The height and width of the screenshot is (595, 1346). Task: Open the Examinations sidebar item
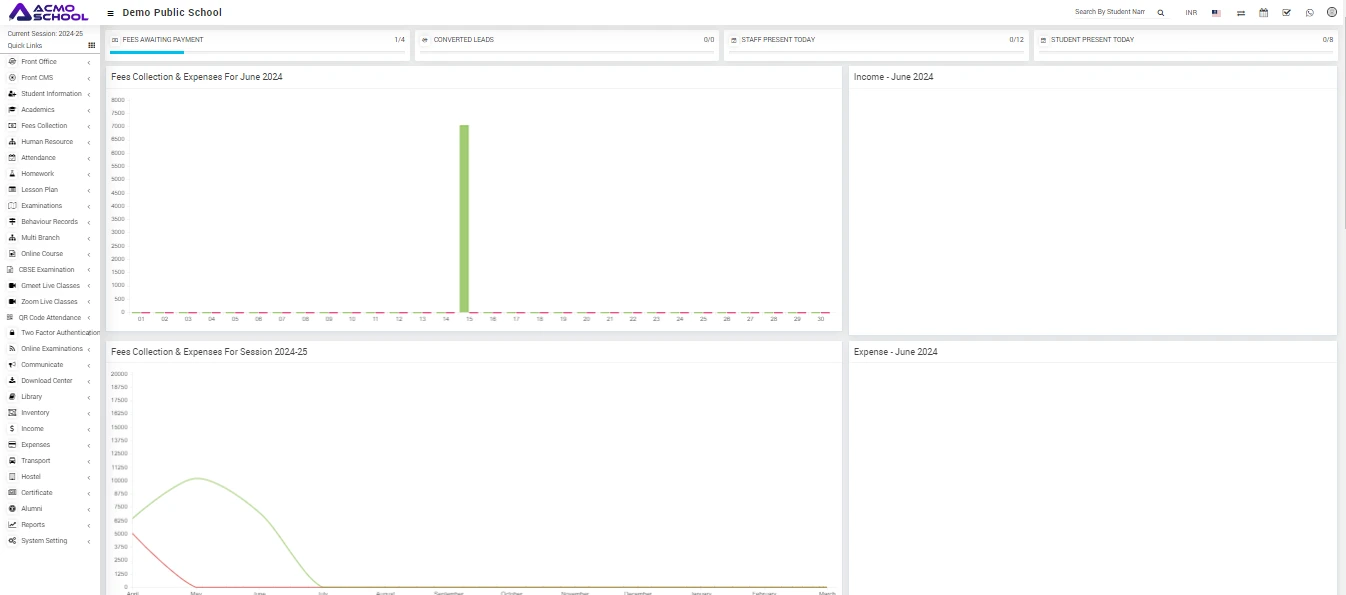41,206
